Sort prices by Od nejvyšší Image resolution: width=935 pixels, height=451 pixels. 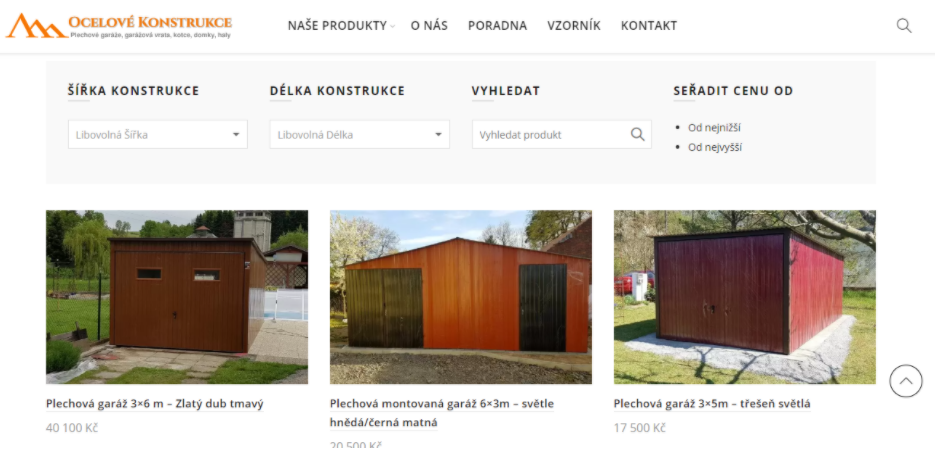point(715,147)
